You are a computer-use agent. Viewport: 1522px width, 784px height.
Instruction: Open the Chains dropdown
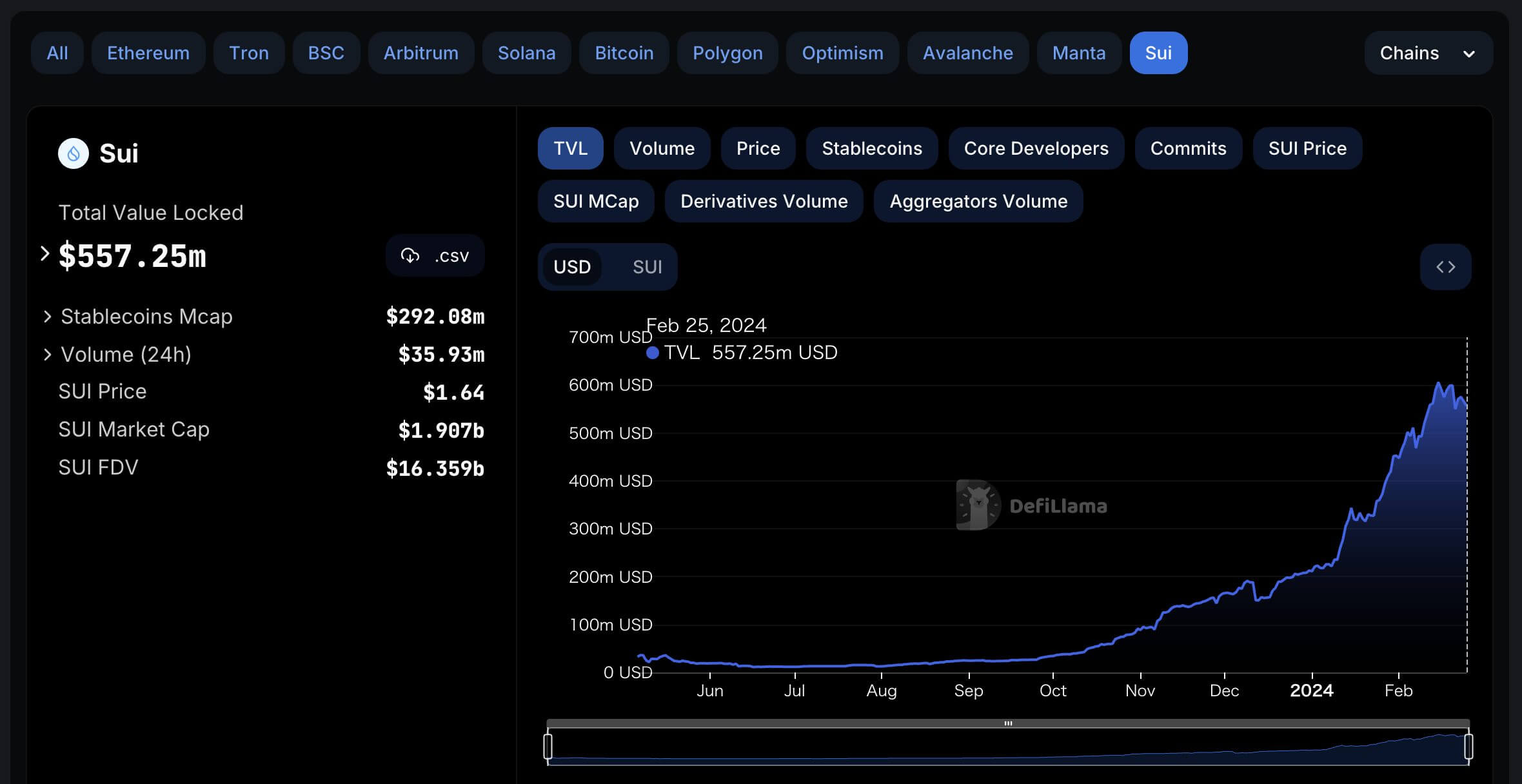pos(1428,53)
